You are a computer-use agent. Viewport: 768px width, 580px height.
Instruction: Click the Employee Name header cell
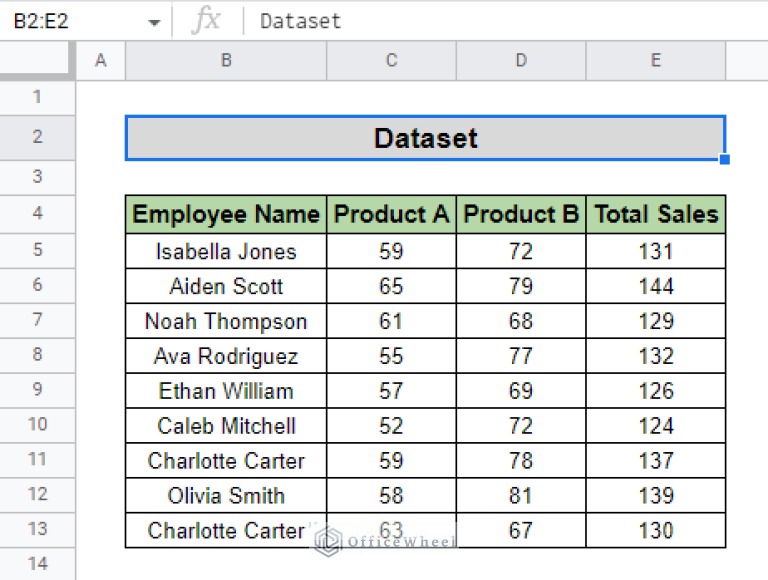point(226,214)
